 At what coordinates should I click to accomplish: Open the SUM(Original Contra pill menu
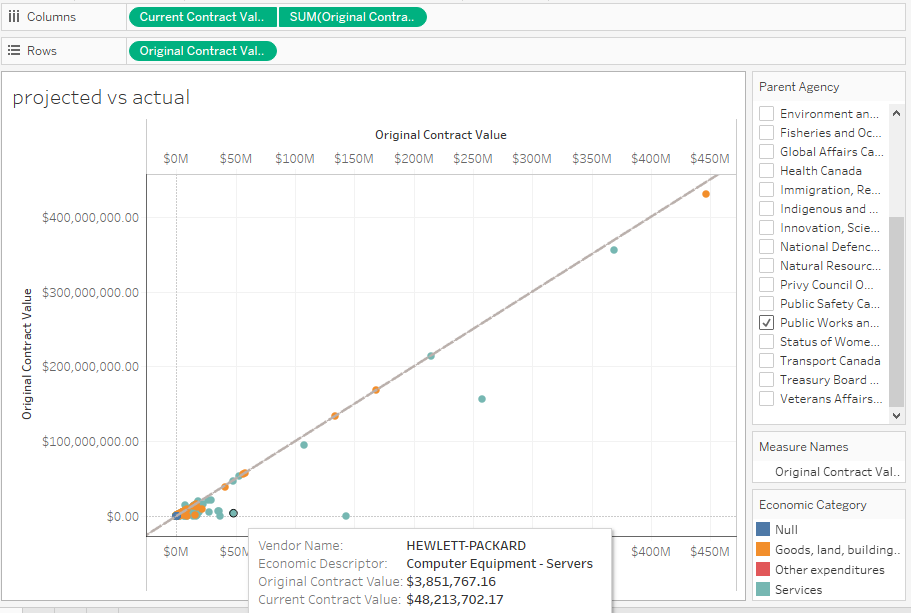(419, 17)
